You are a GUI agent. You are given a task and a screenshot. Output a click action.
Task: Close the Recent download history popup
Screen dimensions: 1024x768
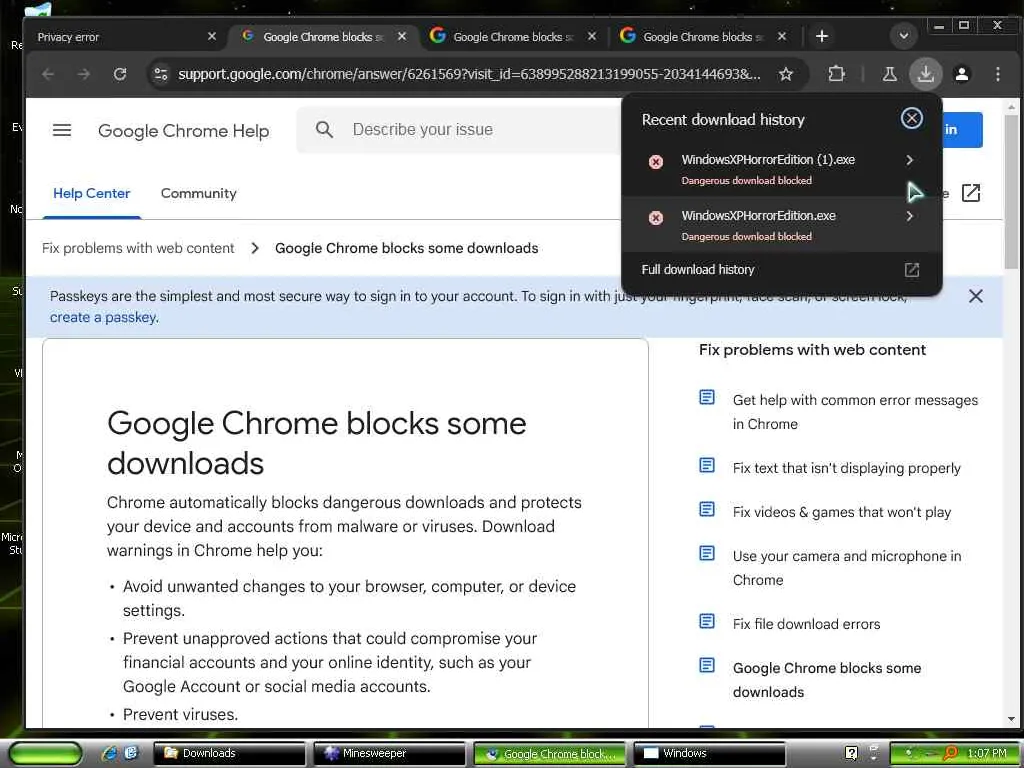pyautogui.click(x=911, y=118)
